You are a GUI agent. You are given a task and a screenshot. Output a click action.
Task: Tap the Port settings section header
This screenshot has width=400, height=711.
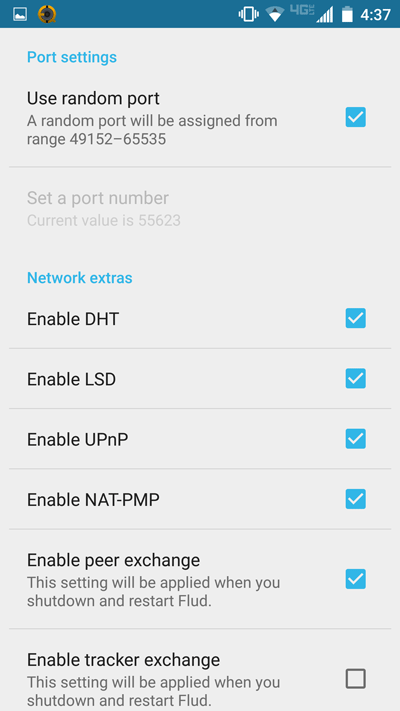pyautogui.click(x=72, y=58)
